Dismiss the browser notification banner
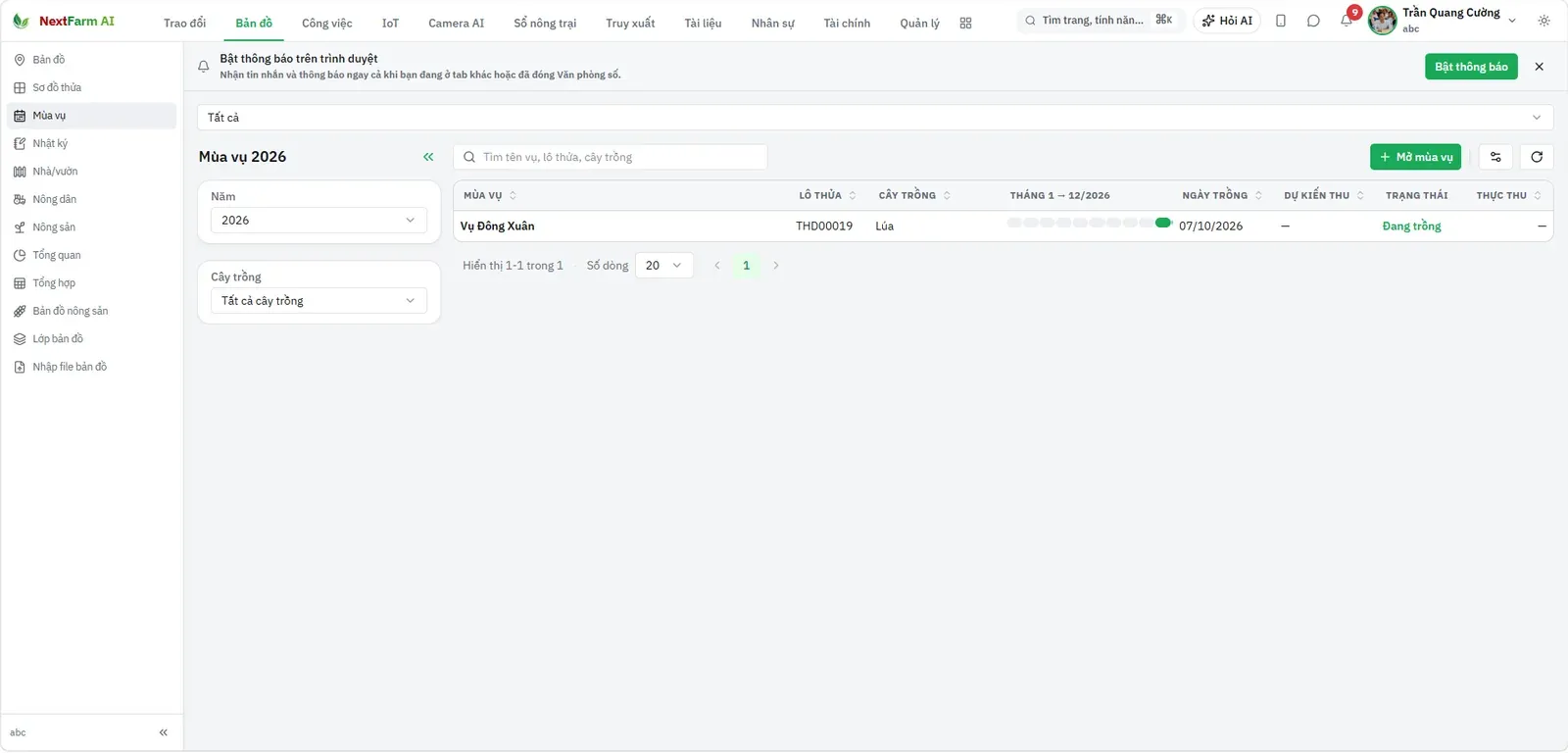 pos(1540,67)
